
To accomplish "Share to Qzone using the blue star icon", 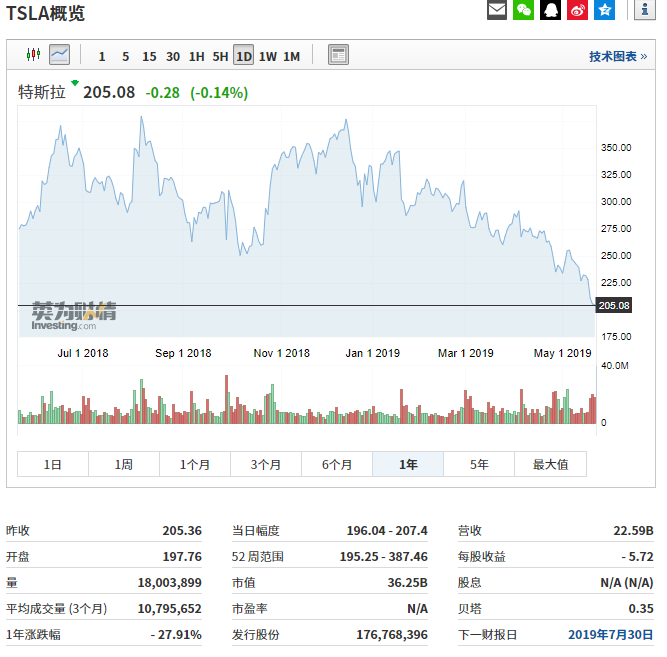I will [x=604, y=9].
